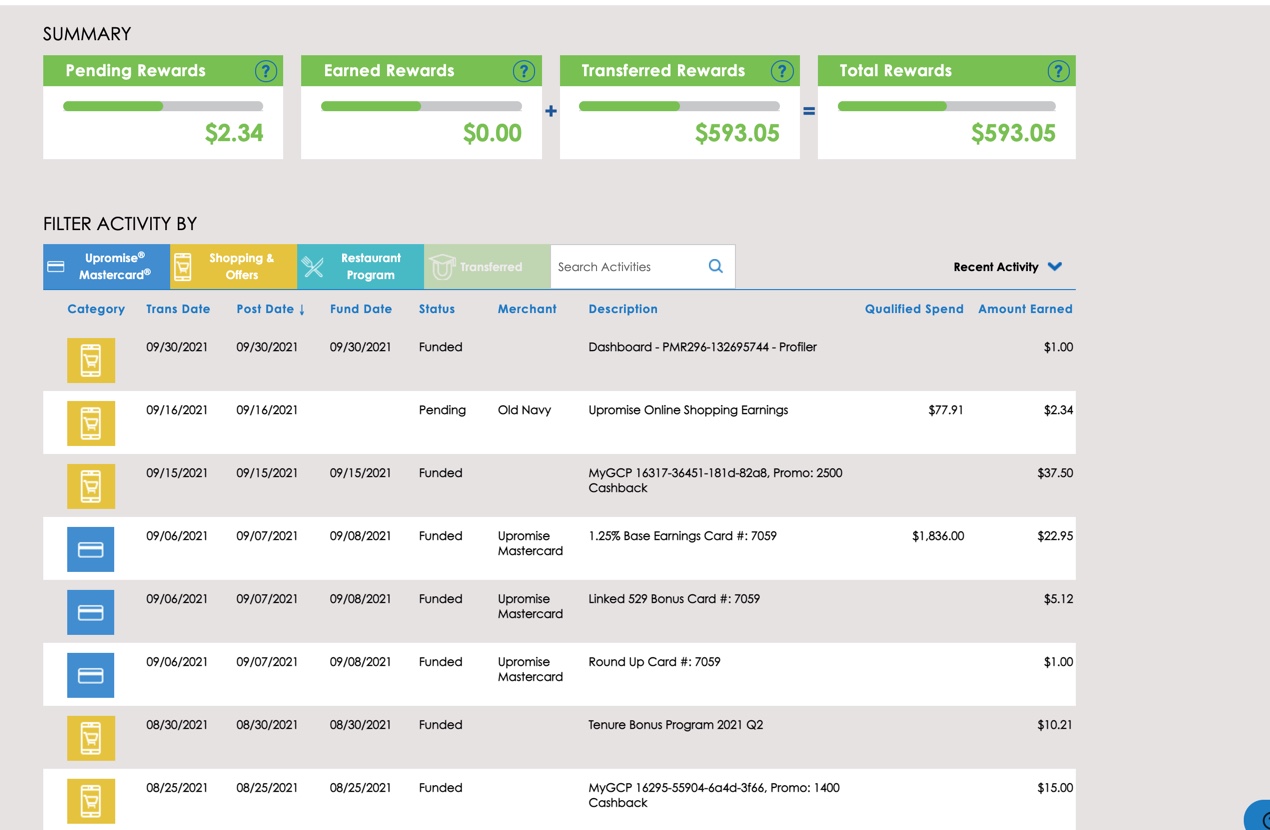This screenshot has width=1270, height=830.
Task: Click into the Search Activities field
Action: 628,267
